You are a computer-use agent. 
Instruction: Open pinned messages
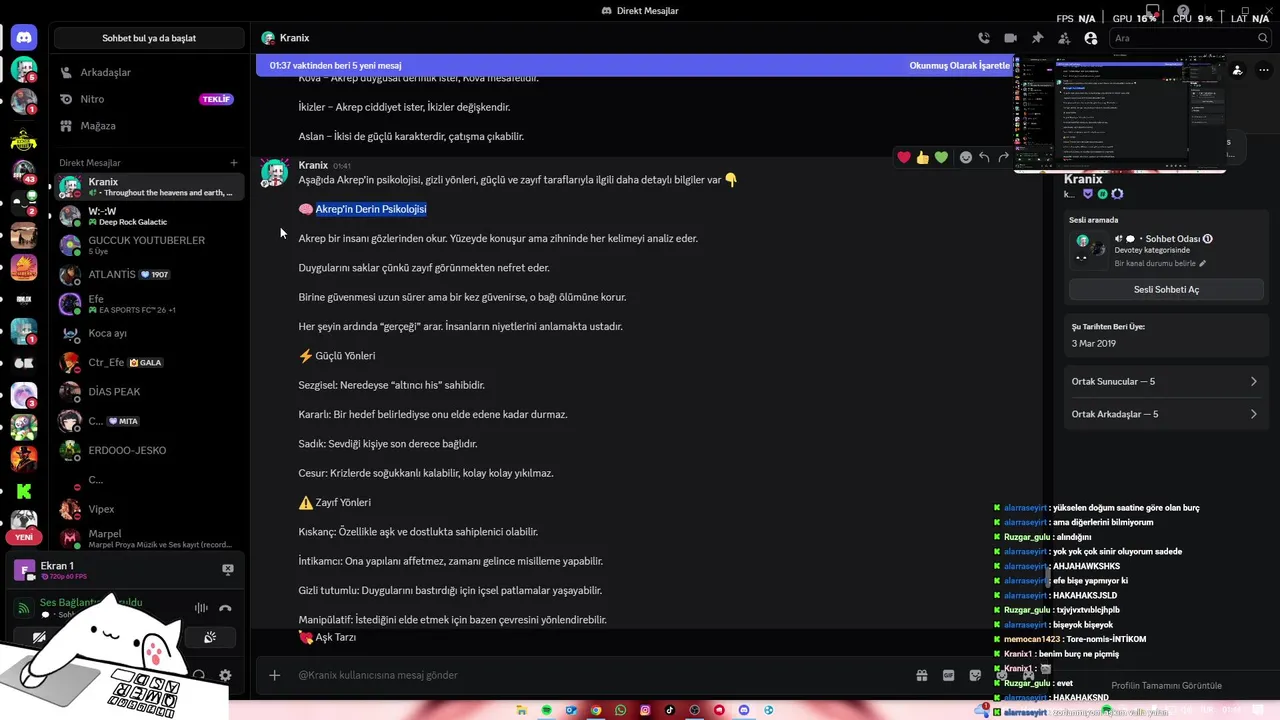[1037, 38]
